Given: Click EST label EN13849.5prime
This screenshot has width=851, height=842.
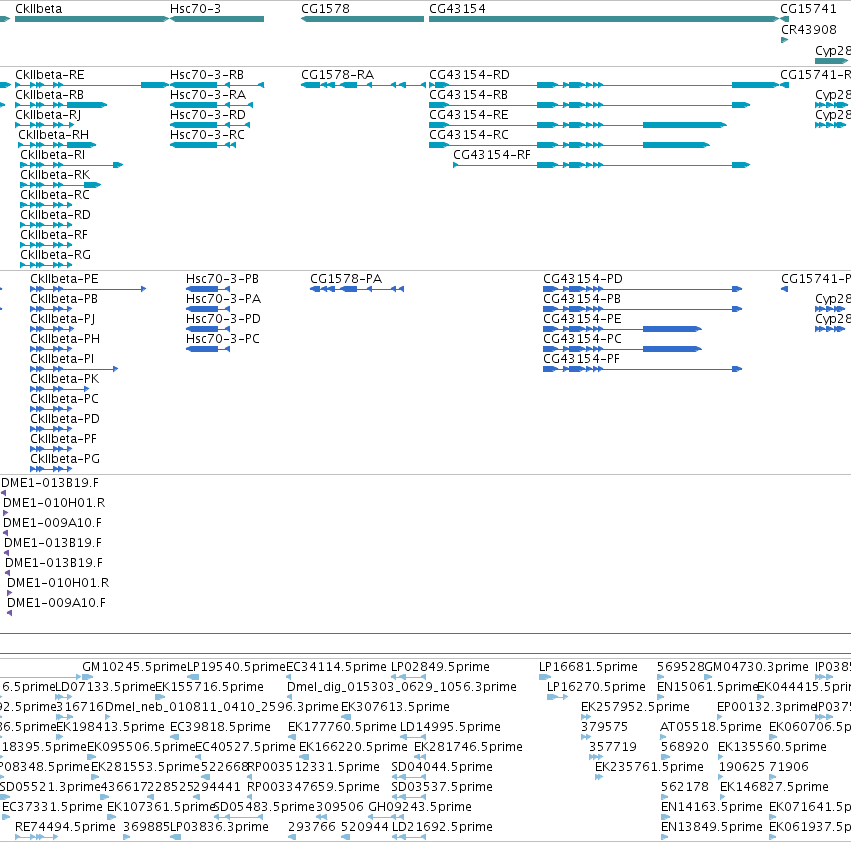Looking at the screenshot, I should click(712, 827).
